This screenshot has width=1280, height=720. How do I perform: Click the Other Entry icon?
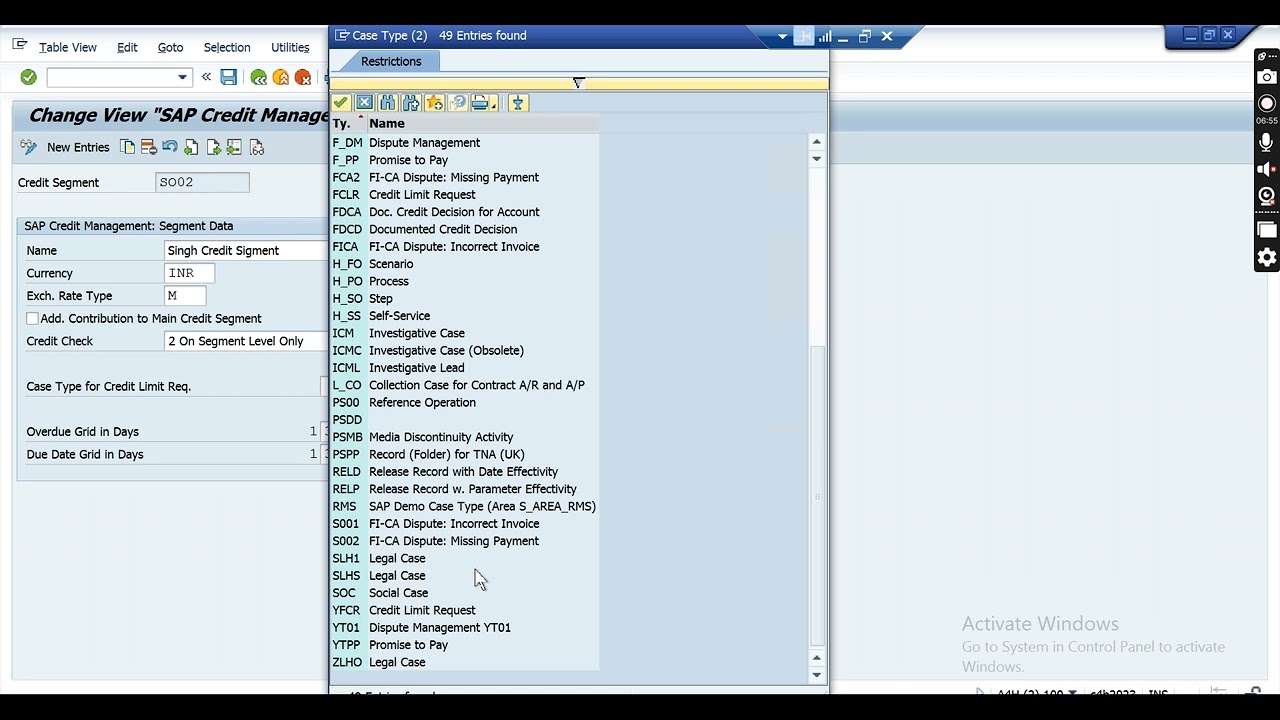click(x=235, y=147)
